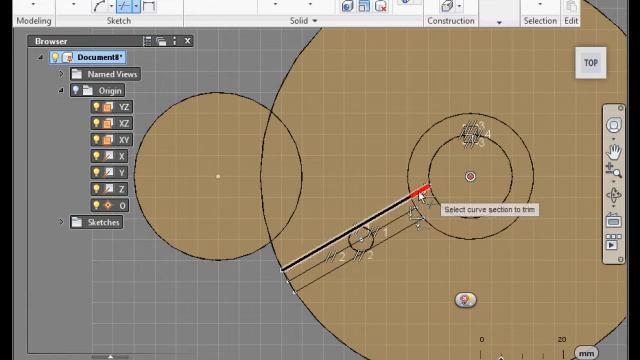640x360 pixels.
Task: Toggle XY plane visibility lightbulb
Action: (96, 140)
